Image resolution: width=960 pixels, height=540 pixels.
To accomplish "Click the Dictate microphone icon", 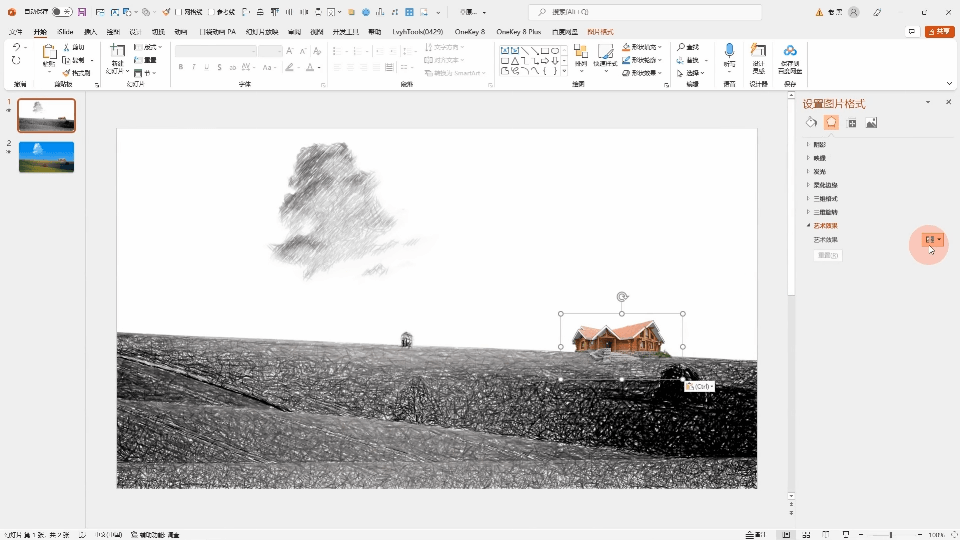I will tap(729, 52).
